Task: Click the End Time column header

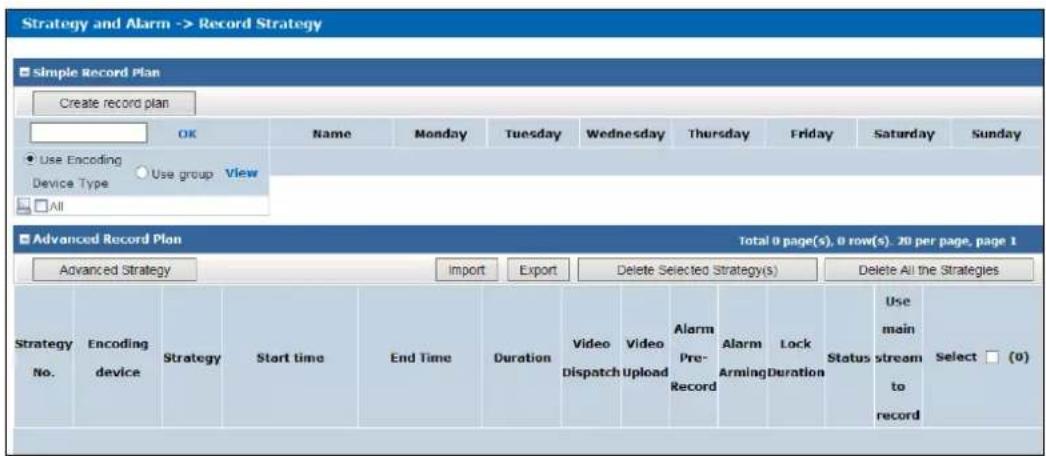Action: tap(420, 358)
